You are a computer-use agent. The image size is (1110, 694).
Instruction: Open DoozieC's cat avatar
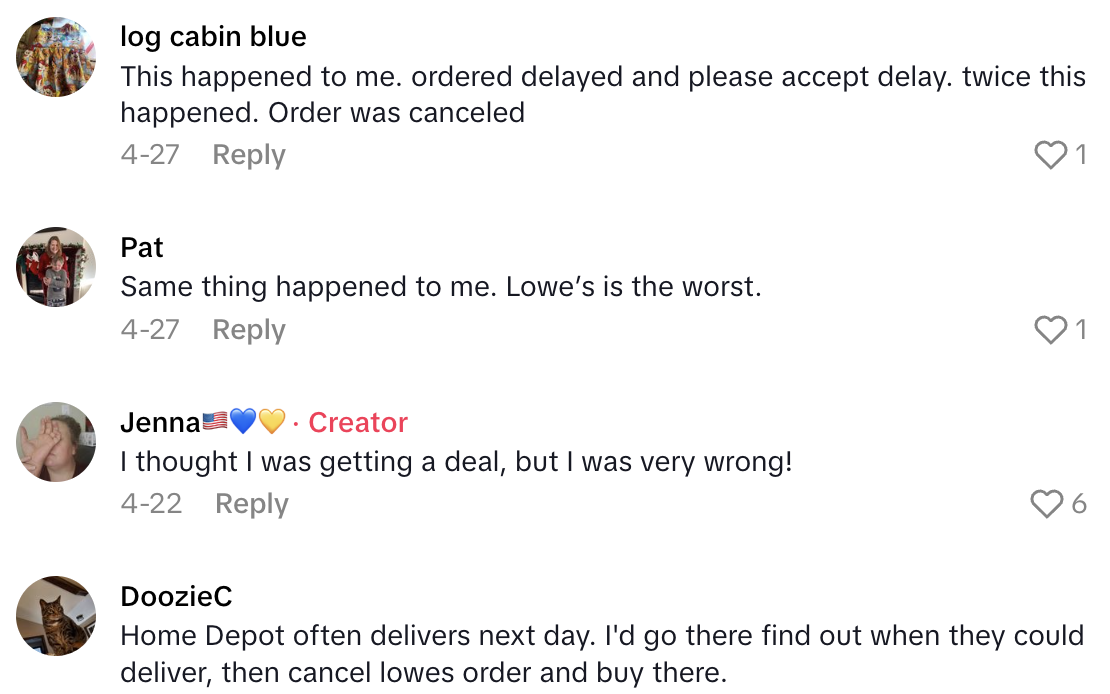point(56,616)
